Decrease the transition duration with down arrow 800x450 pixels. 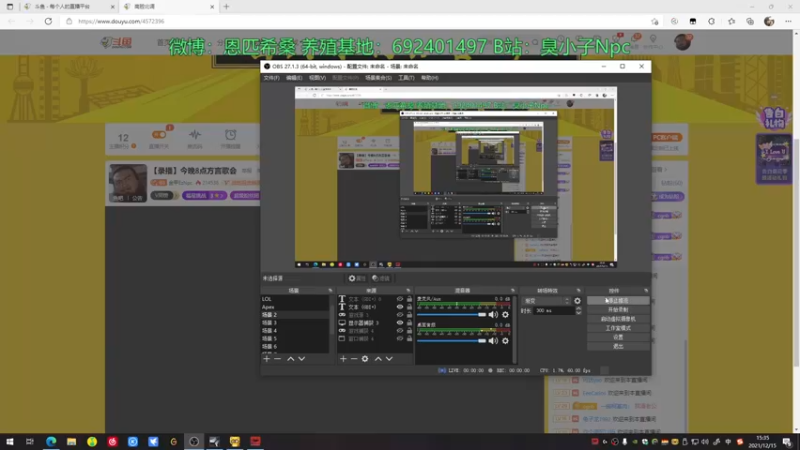(x=578, y=313)
